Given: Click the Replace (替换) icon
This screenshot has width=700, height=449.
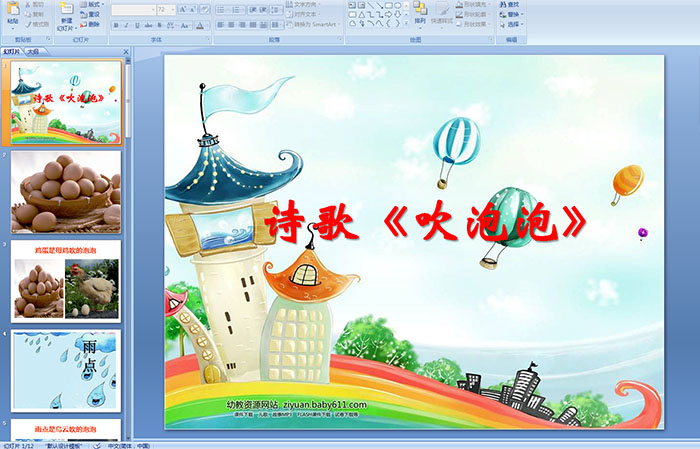Looking at the screenshot, I should [x=512, y=14].
